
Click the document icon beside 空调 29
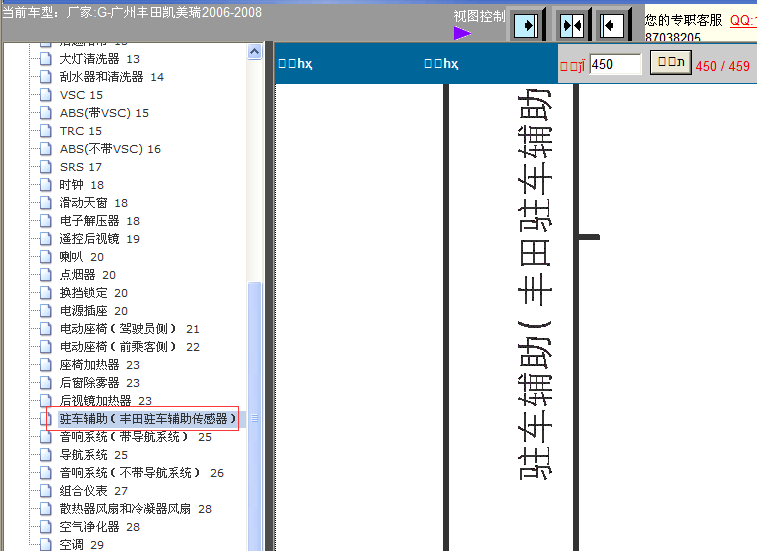(x=46, y=544)
